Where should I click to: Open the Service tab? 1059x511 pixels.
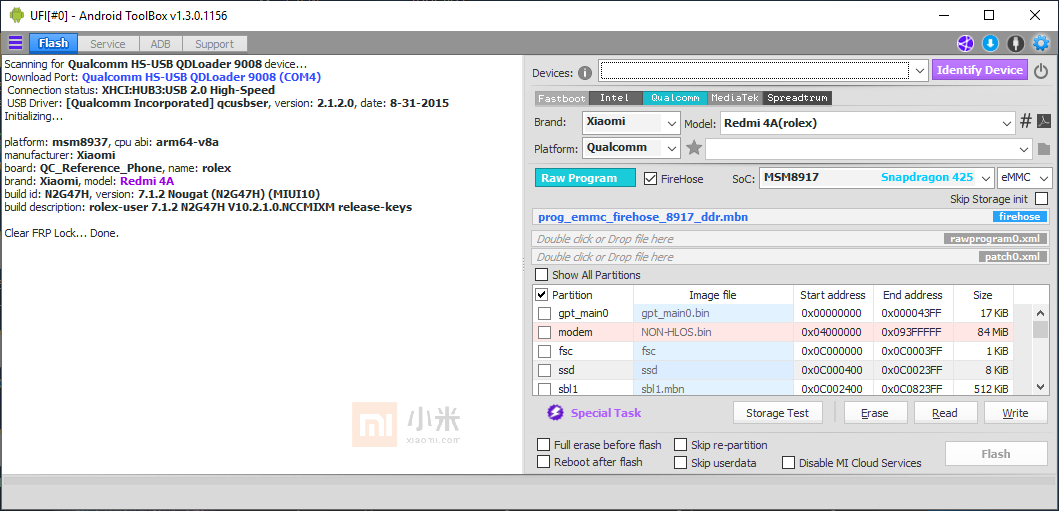108,44
